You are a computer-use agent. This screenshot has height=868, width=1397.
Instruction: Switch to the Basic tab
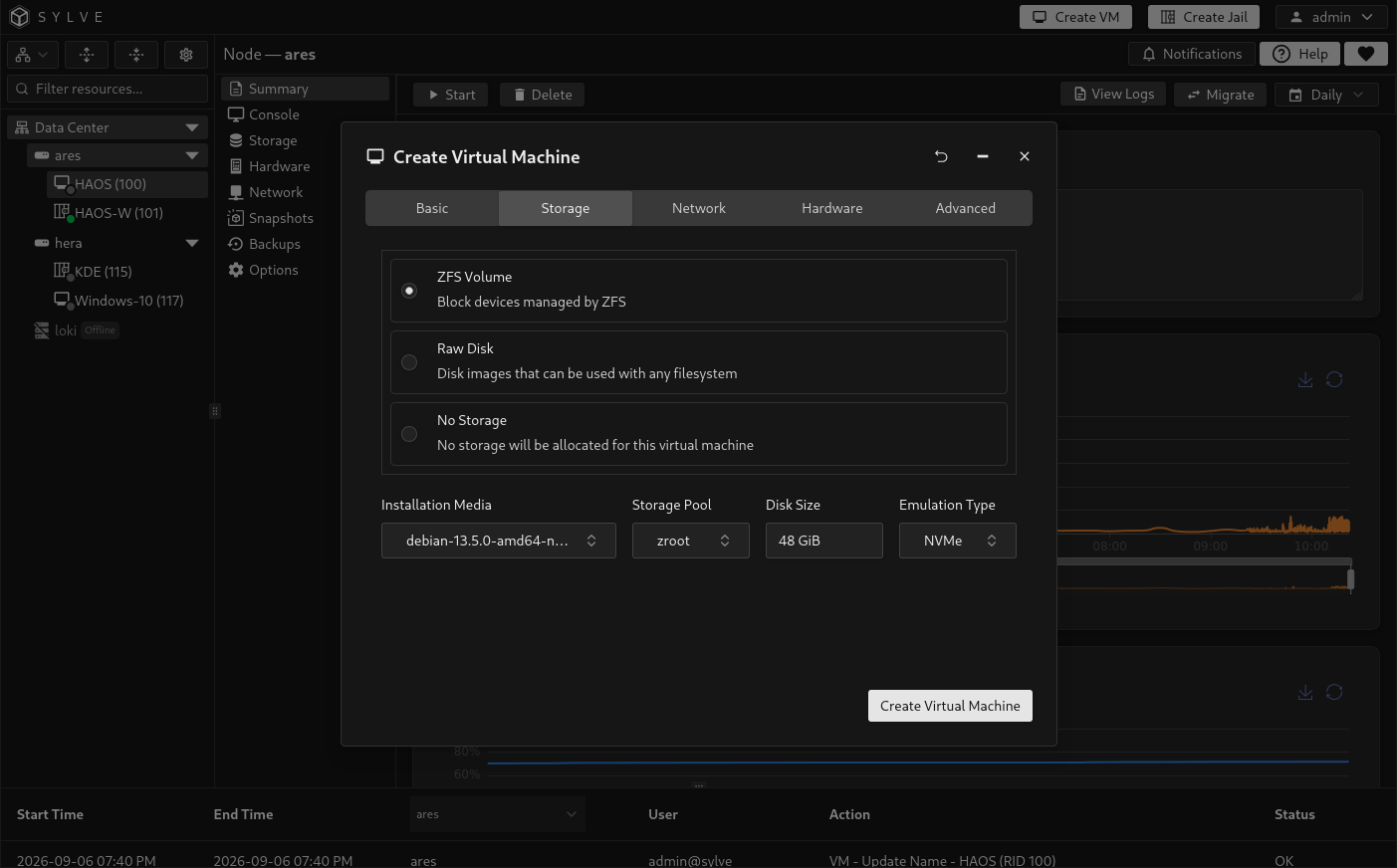point(432,208)
